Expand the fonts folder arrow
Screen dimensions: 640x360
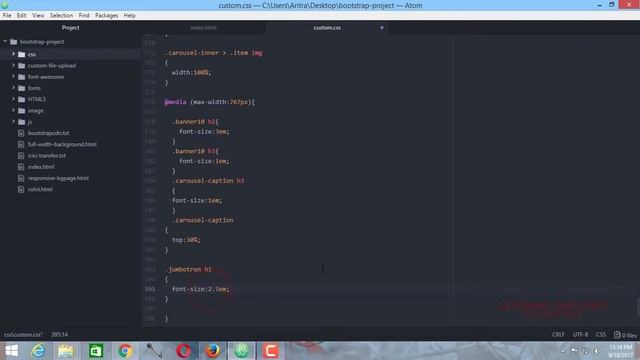tap(13, 88)
